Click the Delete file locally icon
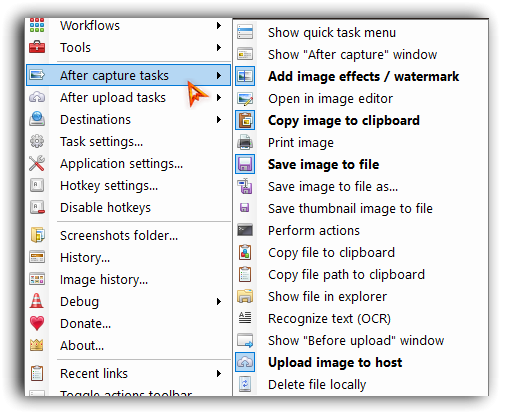The height and width of the screenshot is (414, 507). click(x=245, y=384)
